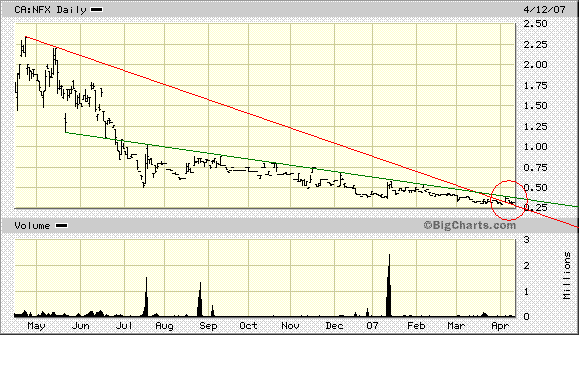Click the legend dash beside 'CA:NFX Daily'
579x384 pixels.
click(x=96, y=10)
